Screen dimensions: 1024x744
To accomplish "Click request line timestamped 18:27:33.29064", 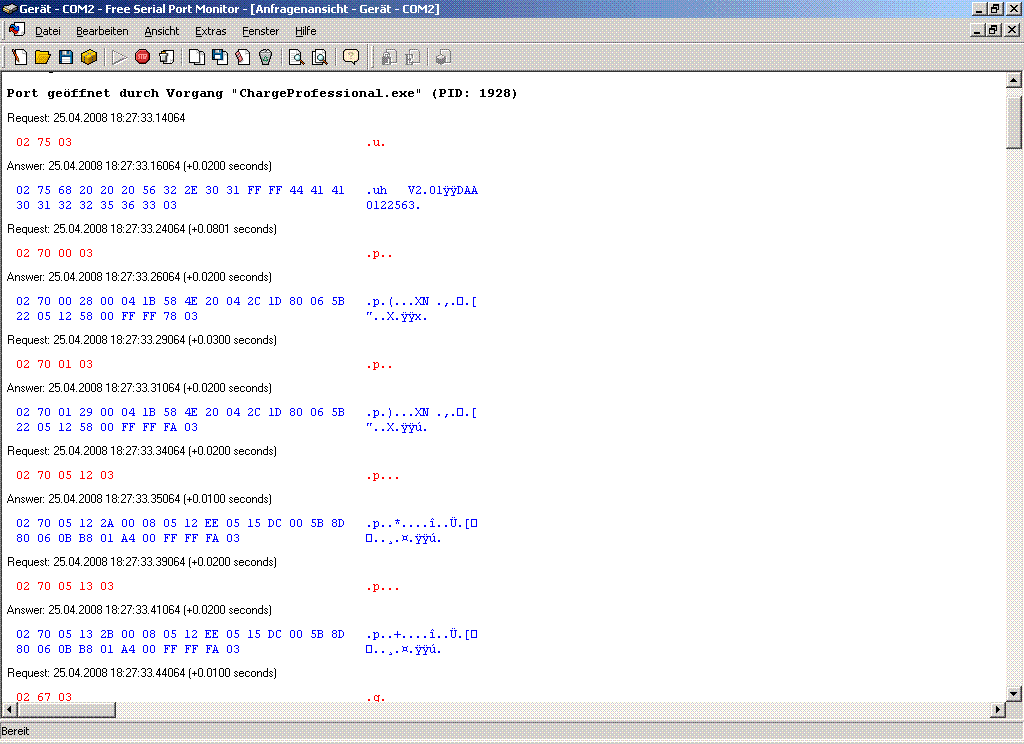I will pos(142,340).
